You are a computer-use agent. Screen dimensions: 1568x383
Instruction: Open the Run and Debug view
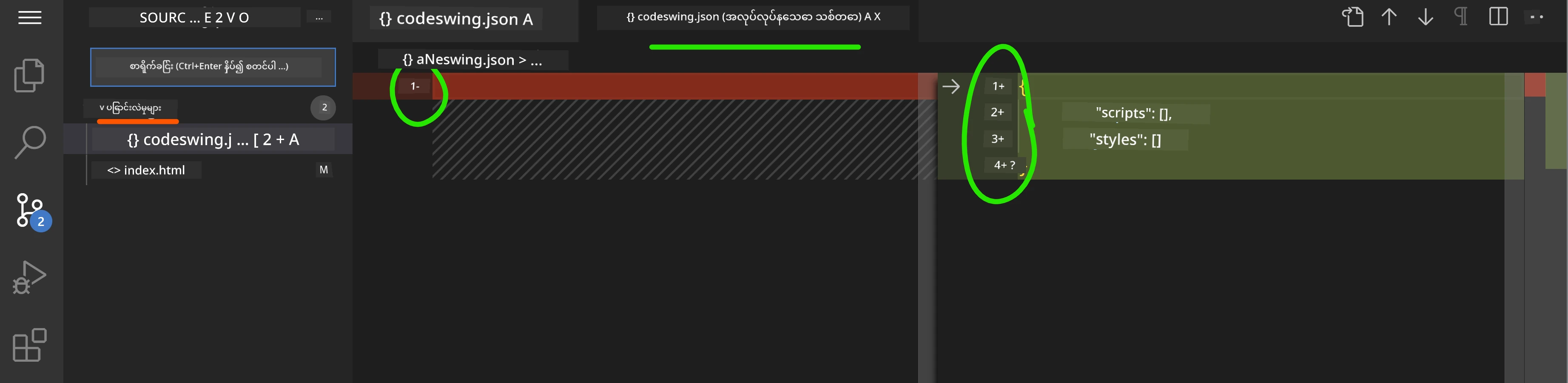click(x=29, y=277)
